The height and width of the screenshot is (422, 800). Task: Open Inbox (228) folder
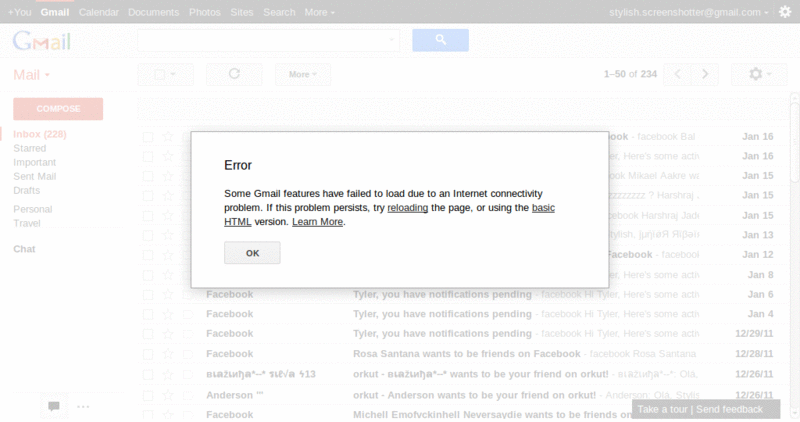pos(40,134)
